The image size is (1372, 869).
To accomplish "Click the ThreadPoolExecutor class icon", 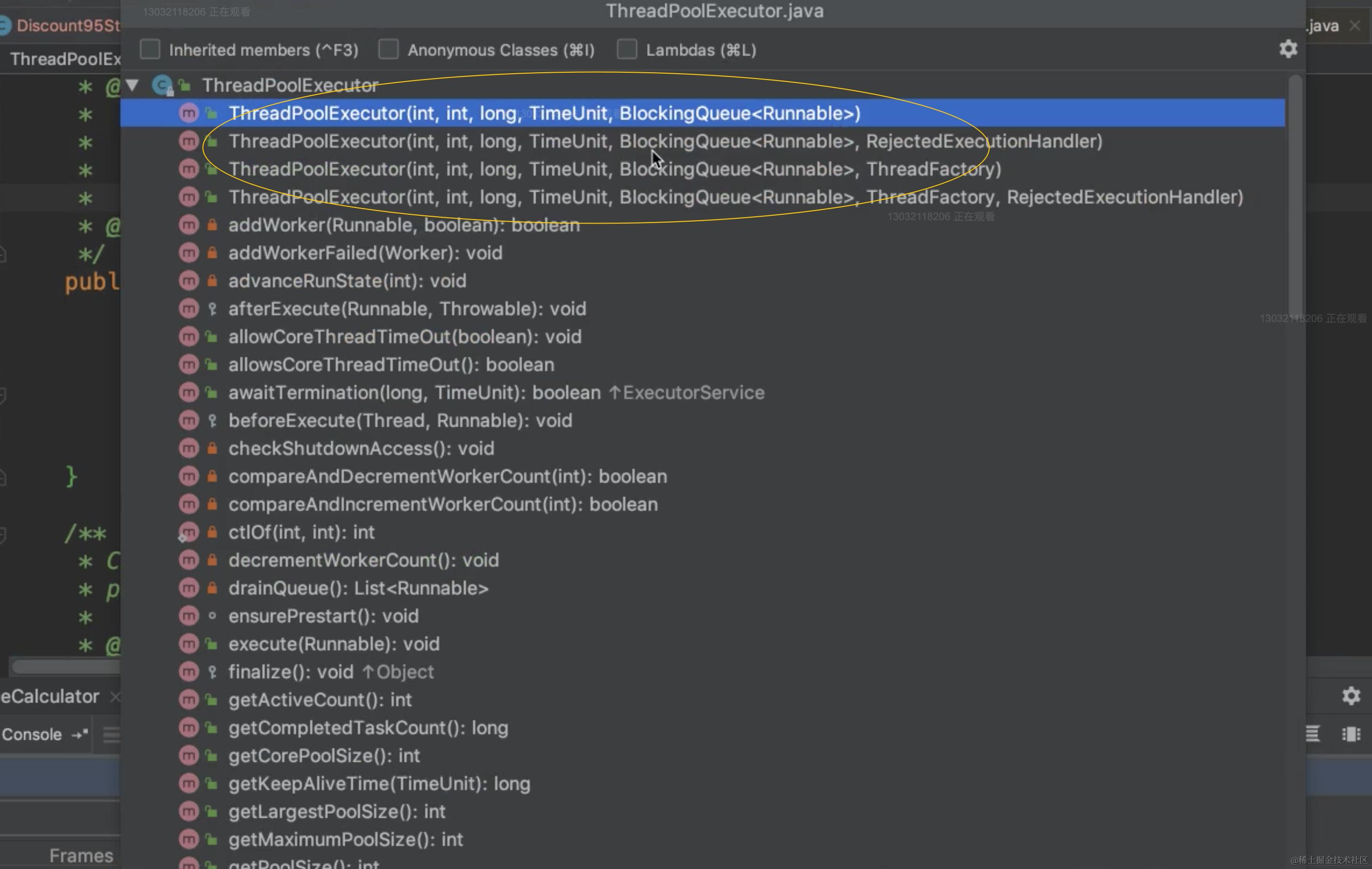I will pyautogui.click(x=162, y=85).
